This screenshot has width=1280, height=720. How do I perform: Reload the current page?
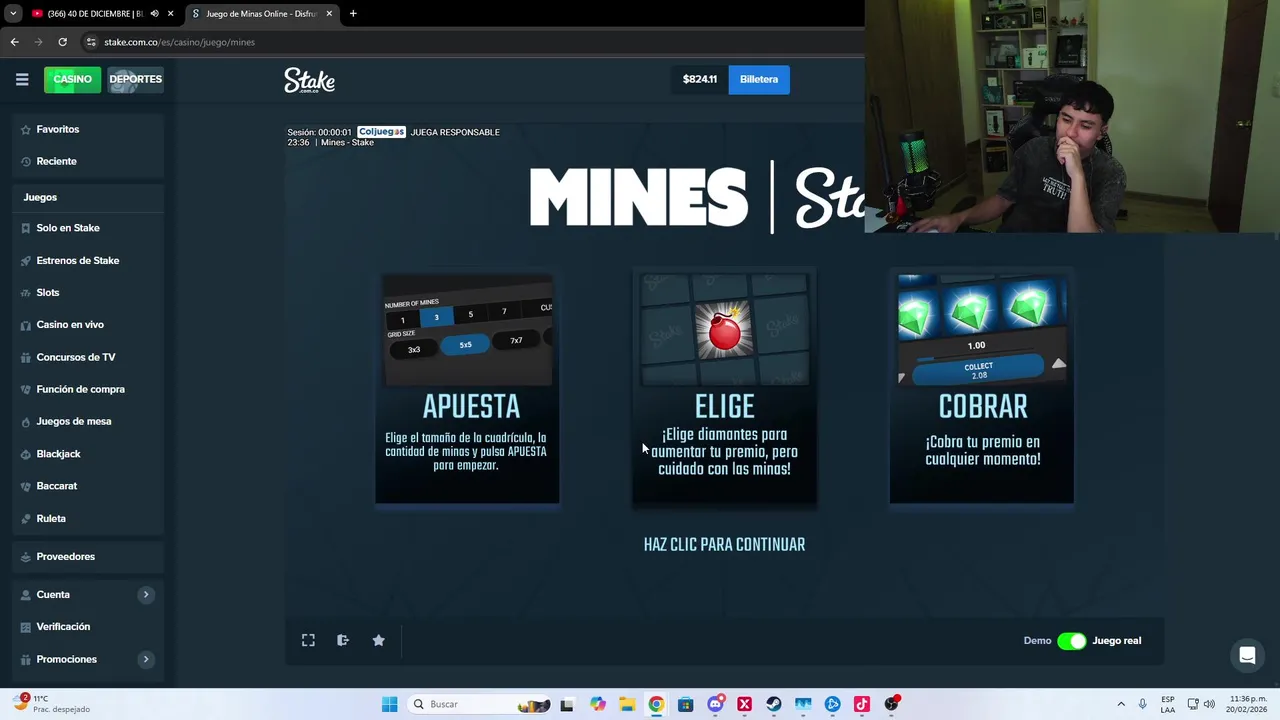[62, 42]
